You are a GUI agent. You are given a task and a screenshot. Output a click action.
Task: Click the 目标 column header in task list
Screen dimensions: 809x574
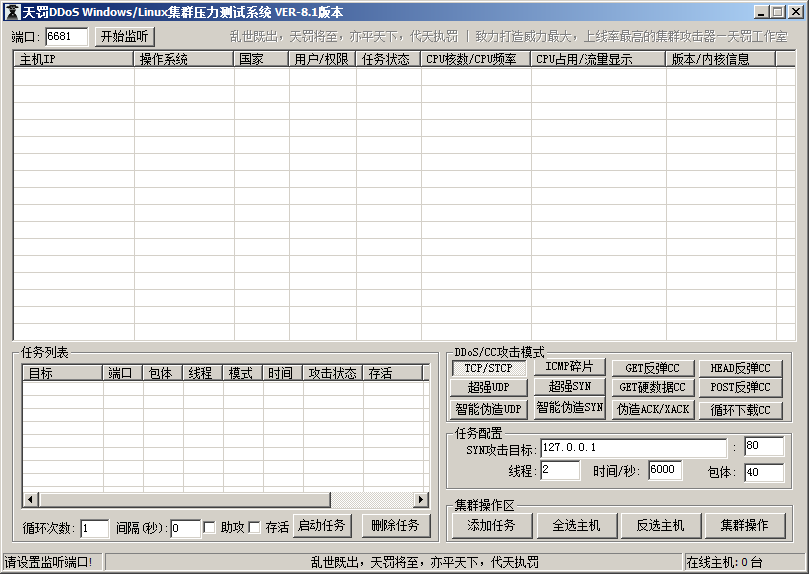point(62,373)
